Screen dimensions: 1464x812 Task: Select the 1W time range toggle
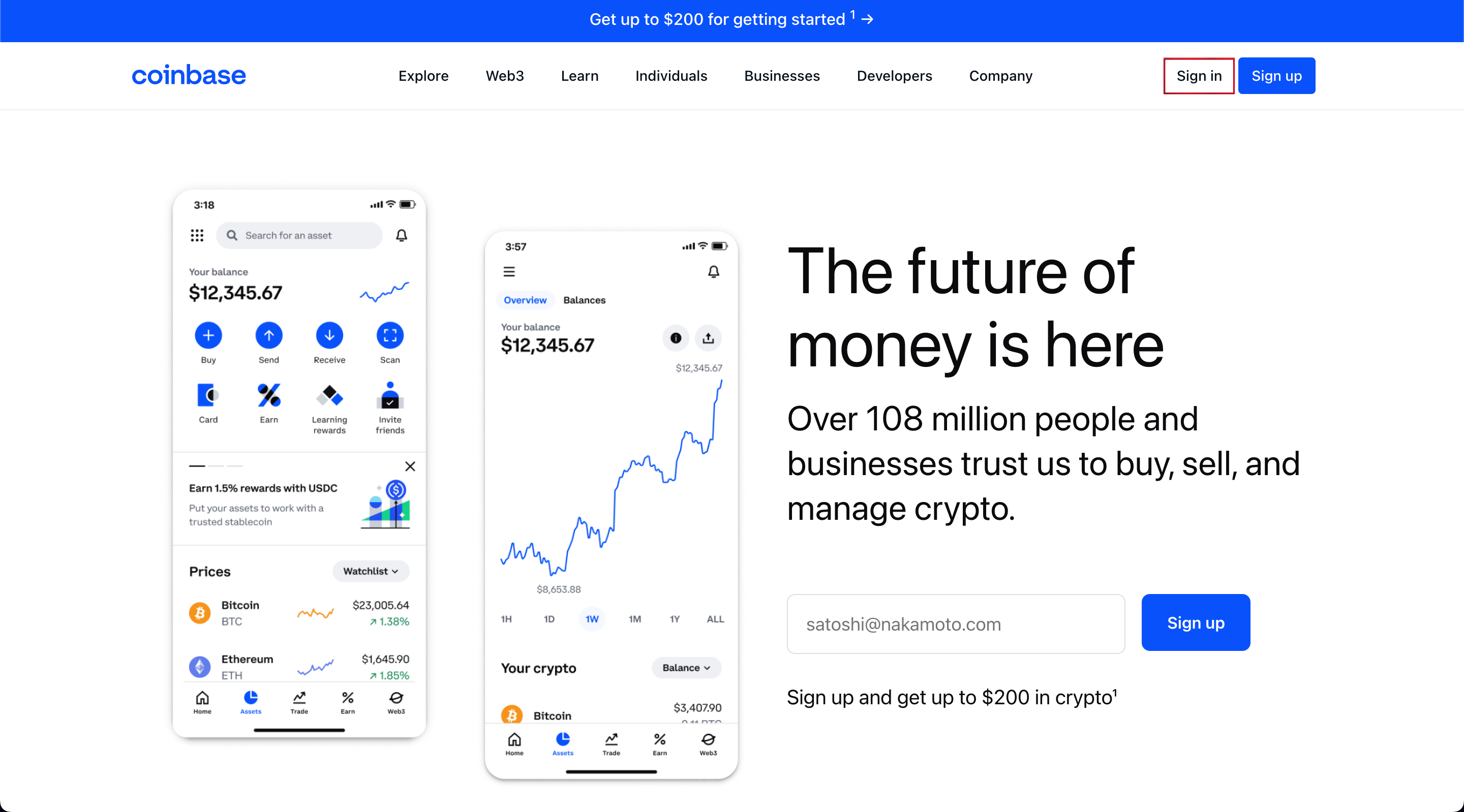pos(590,618)
